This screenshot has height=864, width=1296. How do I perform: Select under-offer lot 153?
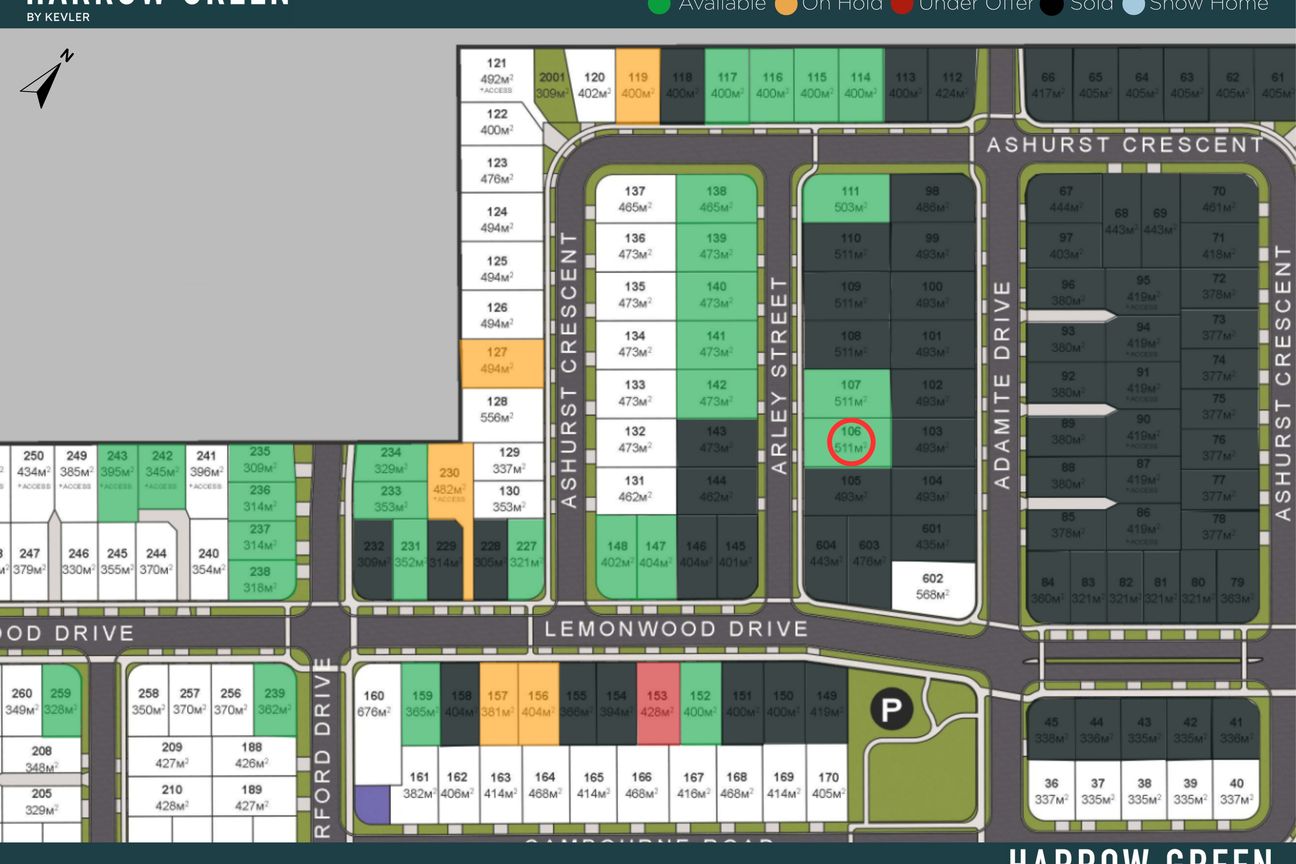tap(657, 704)
